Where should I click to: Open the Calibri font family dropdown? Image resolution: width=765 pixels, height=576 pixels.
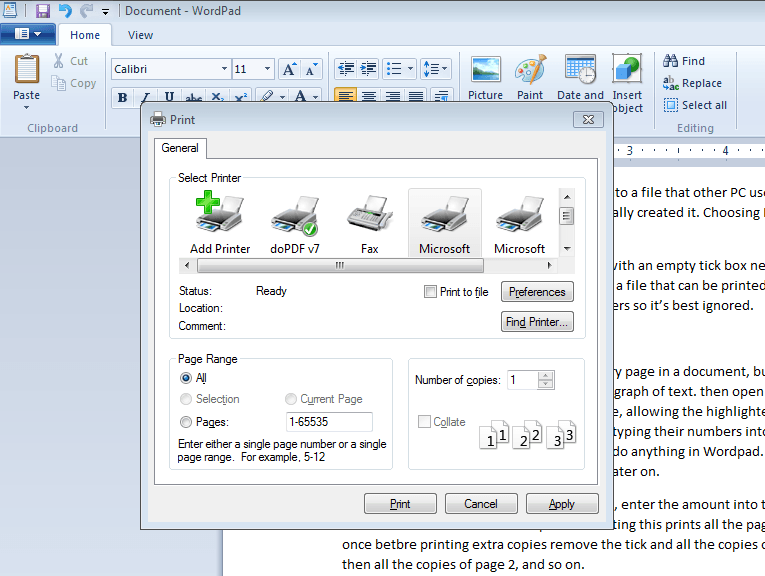(x=224, y=69)
